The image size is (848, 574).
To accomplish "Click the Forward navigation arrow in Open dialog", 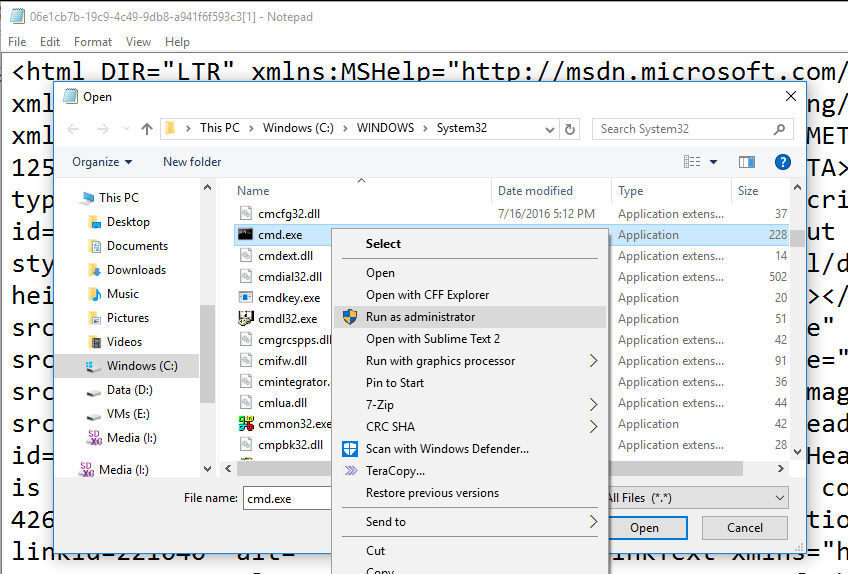I will pyautogui.click(x=102, y=129).
